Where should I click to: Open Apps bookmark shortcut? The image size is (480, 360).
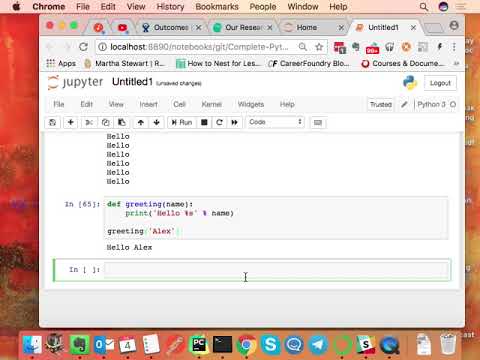click(x=61, y=63)
